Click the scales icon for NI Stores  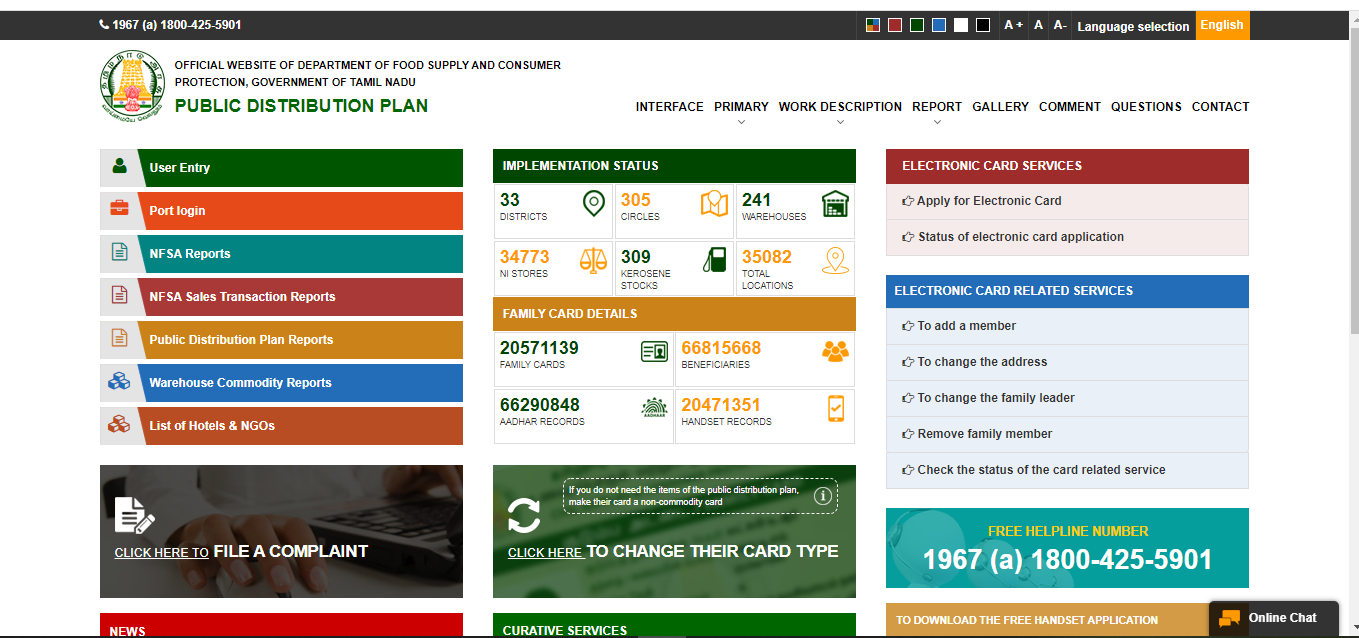(x=593, y=261)
